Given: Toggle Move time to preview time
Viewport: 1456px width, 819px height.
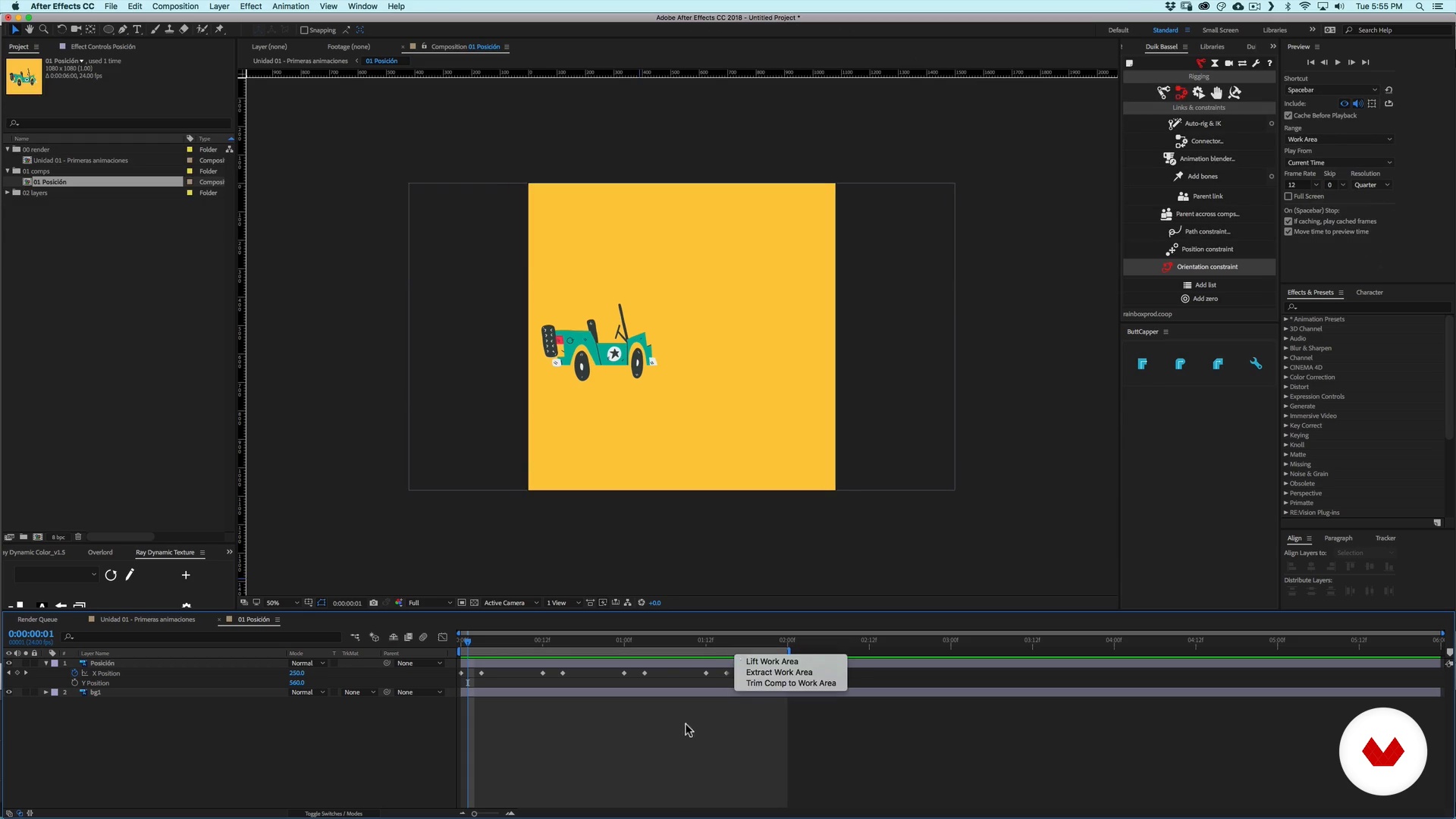Looking at the screenshot, I should coord(1288,232).
